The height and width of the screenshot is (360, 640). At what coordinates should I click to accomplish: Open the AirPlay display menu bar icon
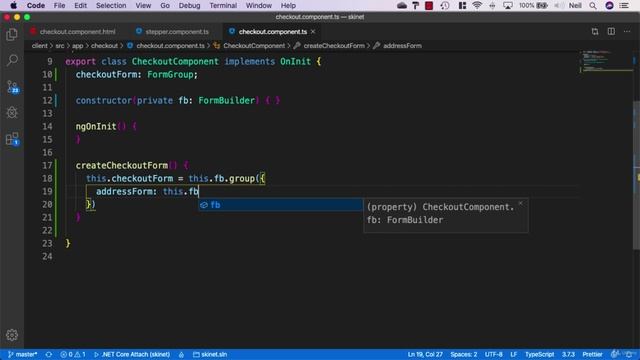[x=508, y=5]
